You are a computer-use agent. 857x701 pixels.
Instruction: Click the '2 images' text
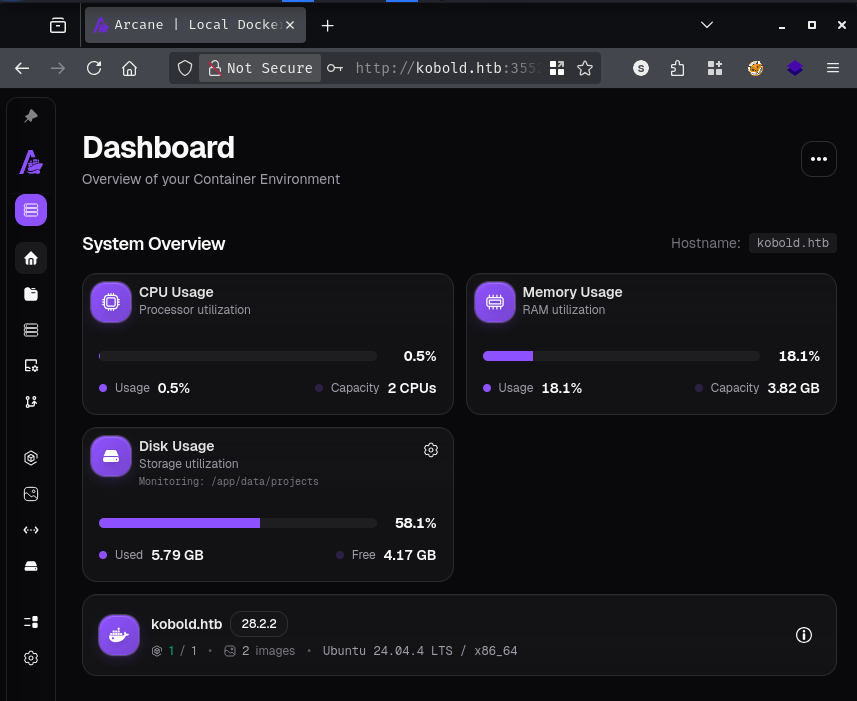[x=268, y=651]
